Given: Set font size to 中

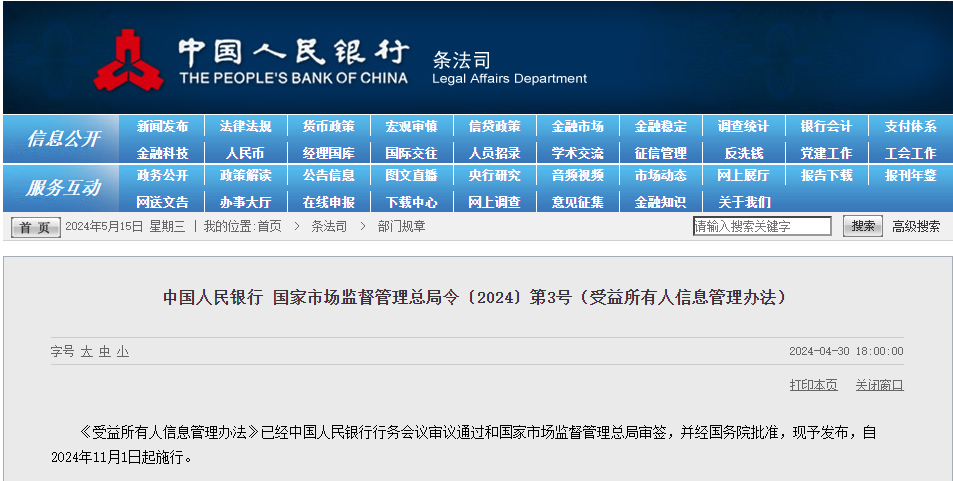Looking at the screenshot, I should click(105, 351).
